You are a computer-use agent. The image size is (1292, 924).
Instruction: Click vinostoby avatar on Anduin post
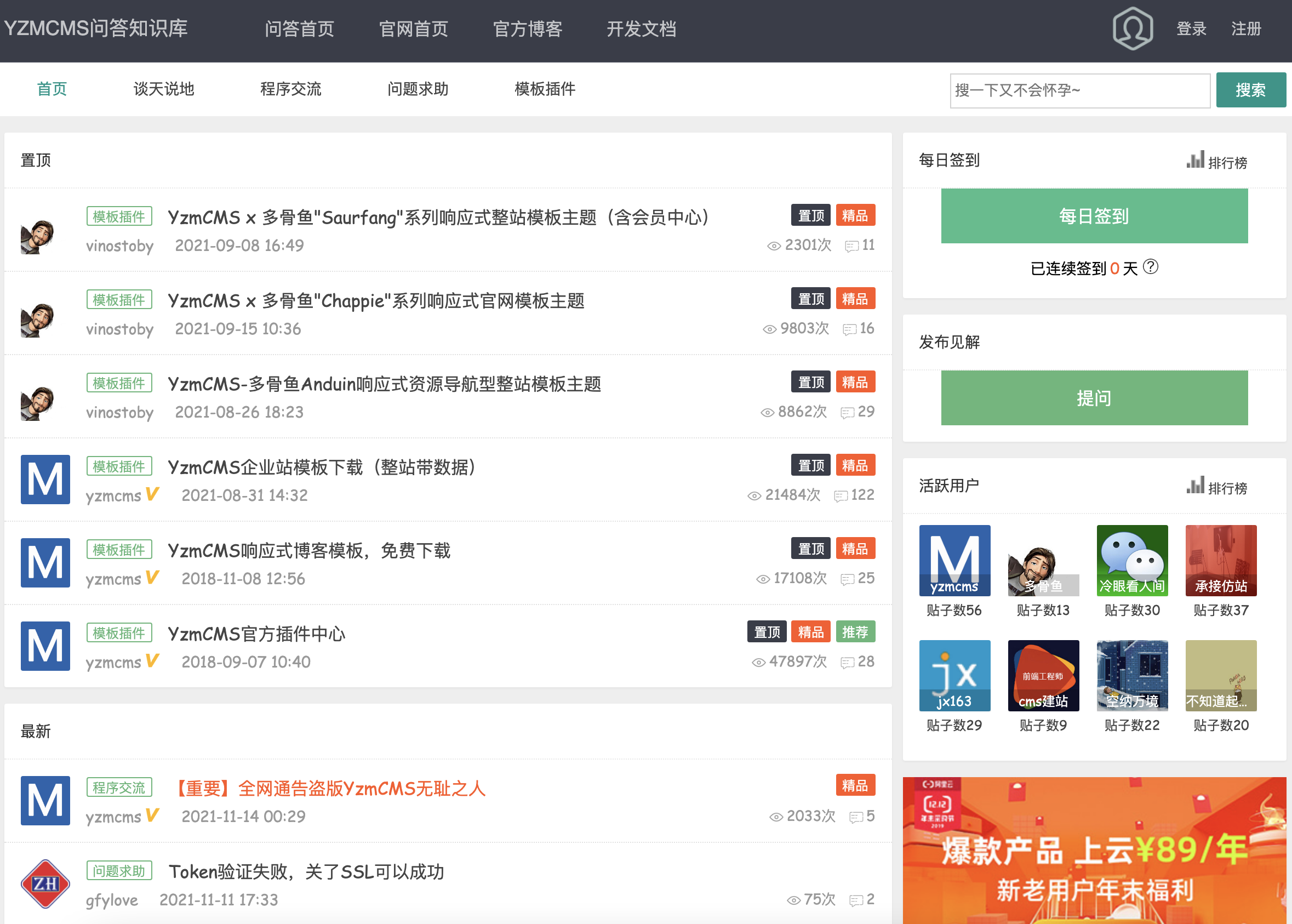(38, 403)
